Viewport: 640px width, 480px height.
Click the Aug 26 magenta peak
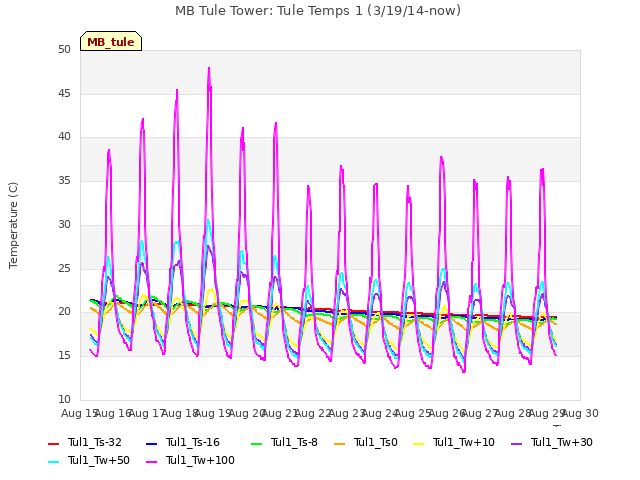(x=441, y=158)
